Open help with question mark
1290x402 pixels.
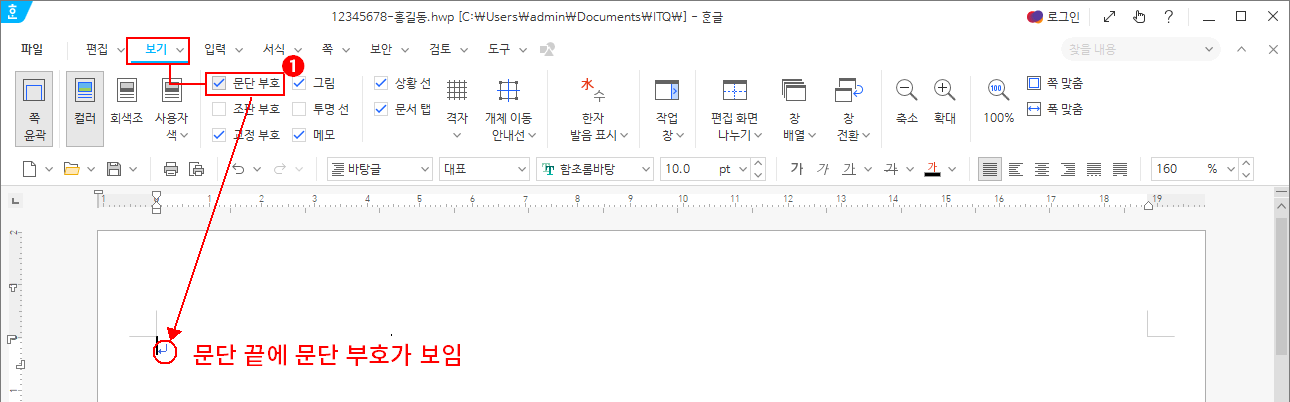[x=1168, y=16]
